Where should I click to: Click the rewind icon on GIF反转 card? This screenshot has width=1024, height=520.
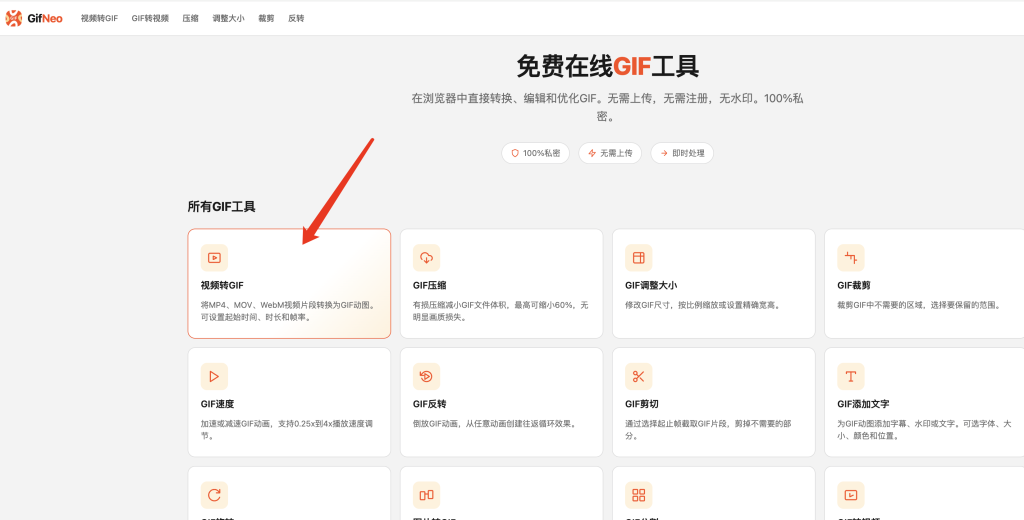tap(426, 376)
